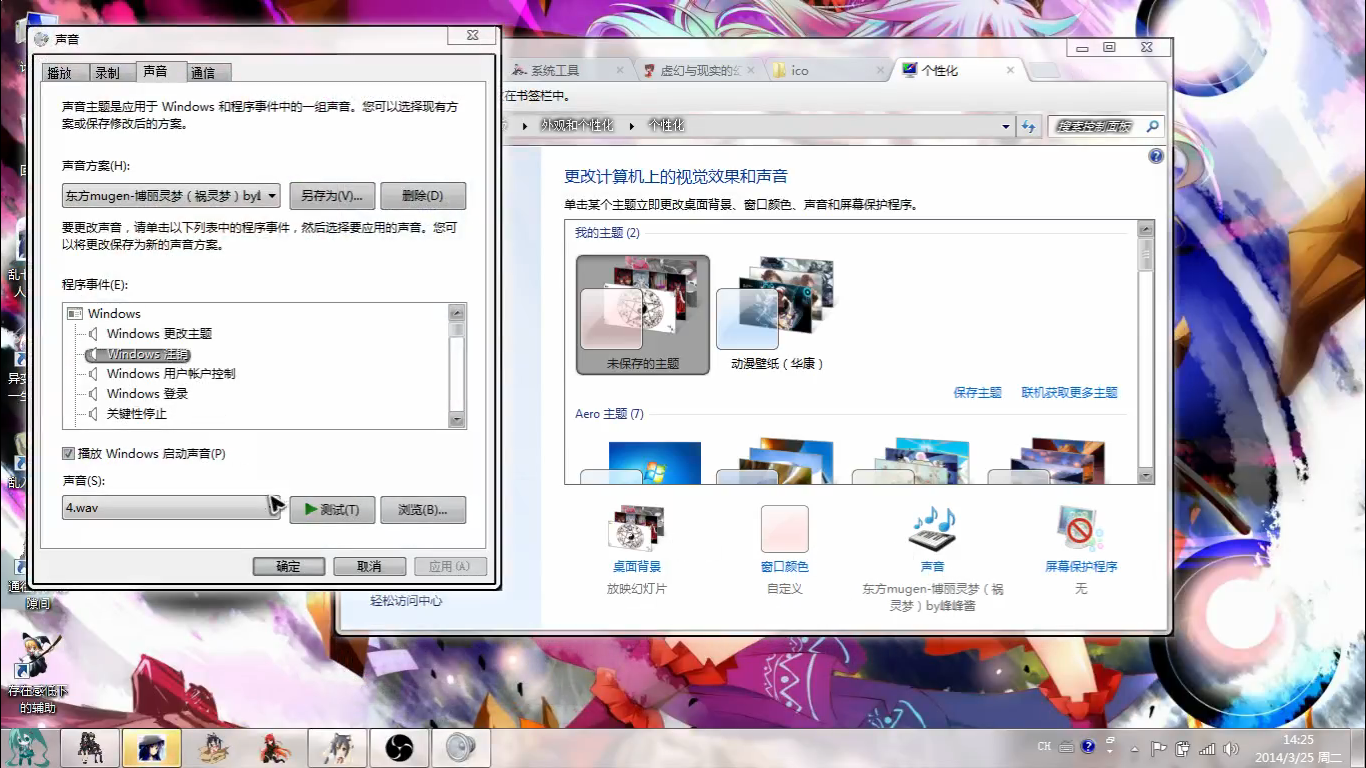1366x768 pixels.
Task: Confirm with the 确定 button
Action: (288, 566)
